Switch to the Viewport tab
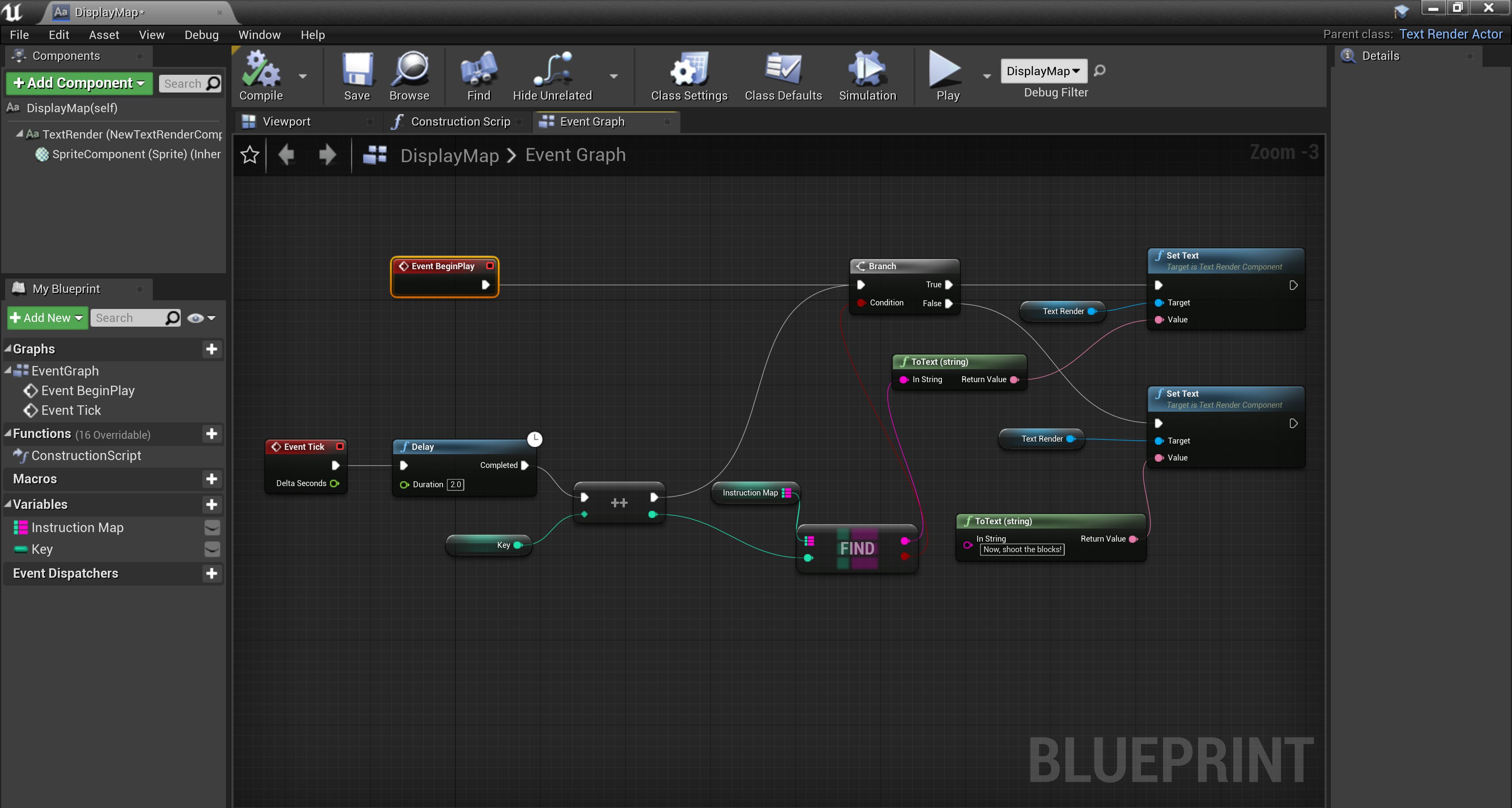Viewport: 1512px width, 808px height. click(x=286, y=122)
